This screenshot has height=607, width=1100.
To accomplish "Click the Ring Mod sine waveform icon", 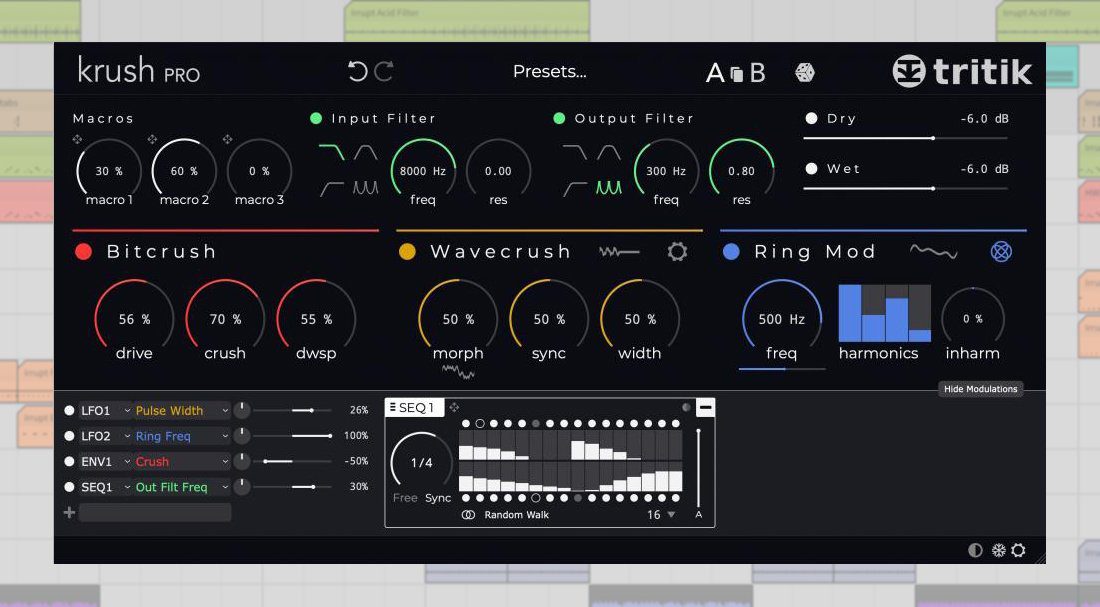I will tap(933, 251).
